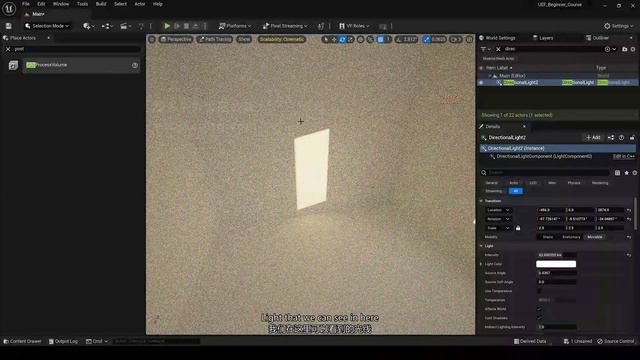640x360 pixels.
Task: Toggle the Details panel lock icon
Action: 632,138
